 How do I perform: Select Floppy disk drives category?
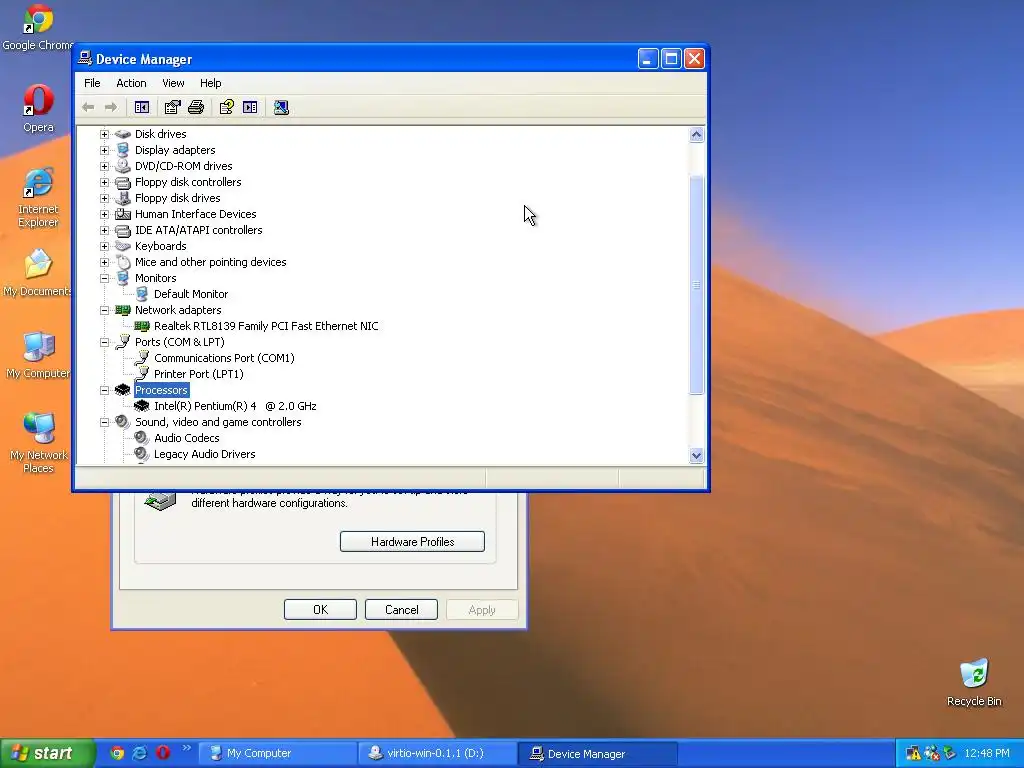[x=178, y=198]
